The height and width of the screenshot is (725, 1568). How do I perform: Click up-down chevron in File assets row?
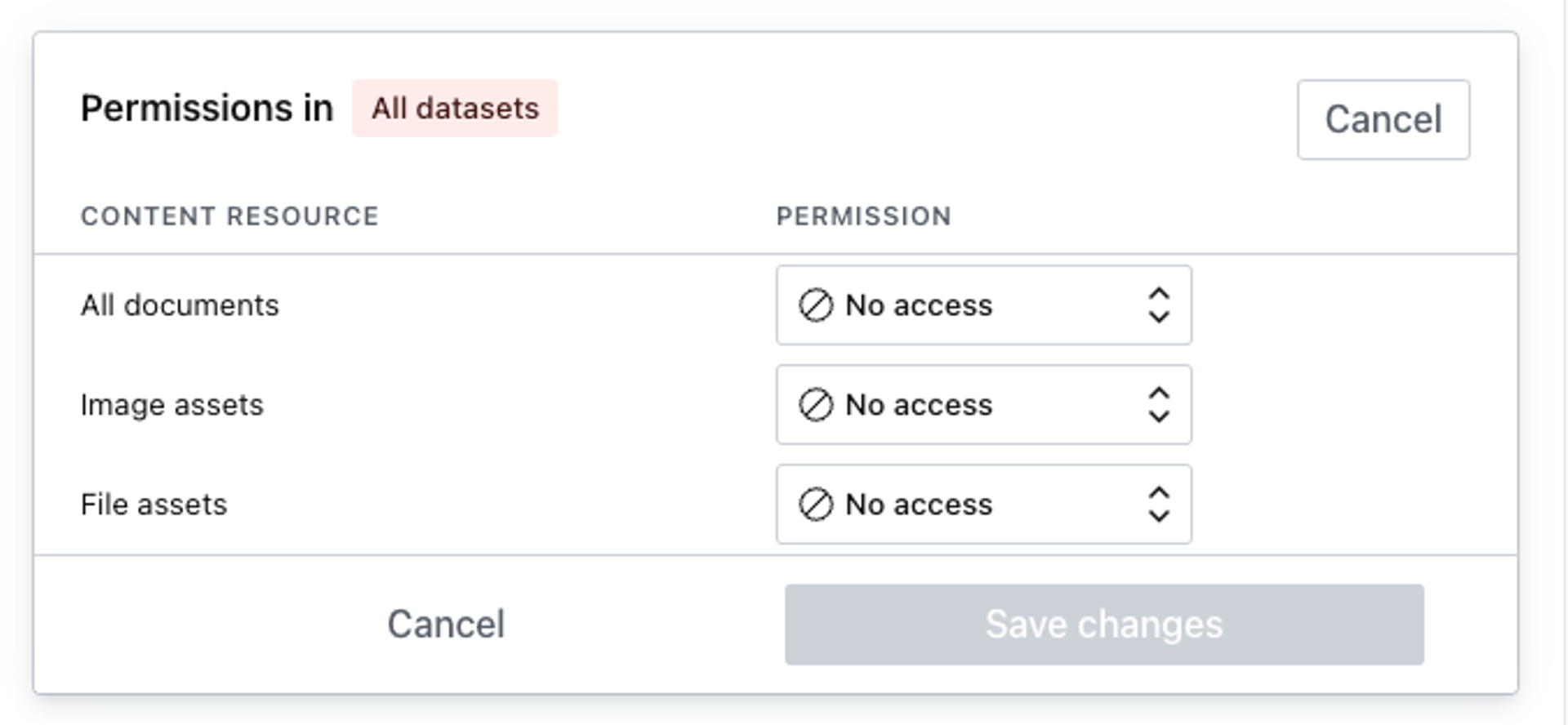coord(1159,505)
